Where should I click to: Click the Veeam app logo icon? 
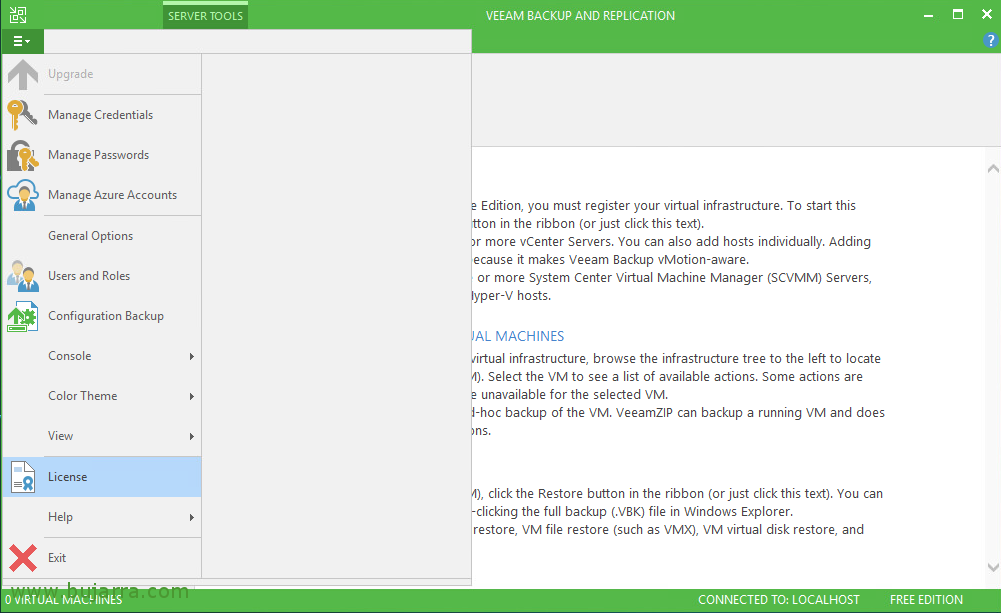(x=18, y=15)
